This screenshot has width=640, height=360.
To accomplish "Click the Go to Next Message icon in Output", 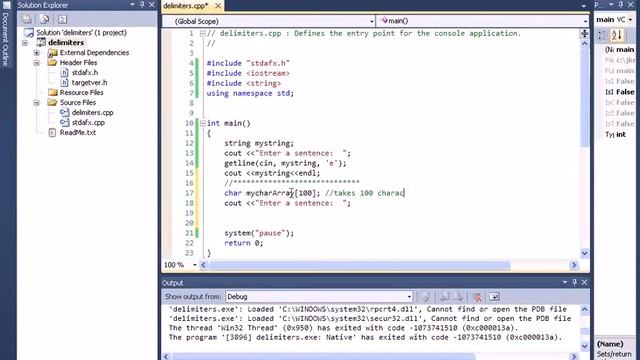I will tap(458, 297).
